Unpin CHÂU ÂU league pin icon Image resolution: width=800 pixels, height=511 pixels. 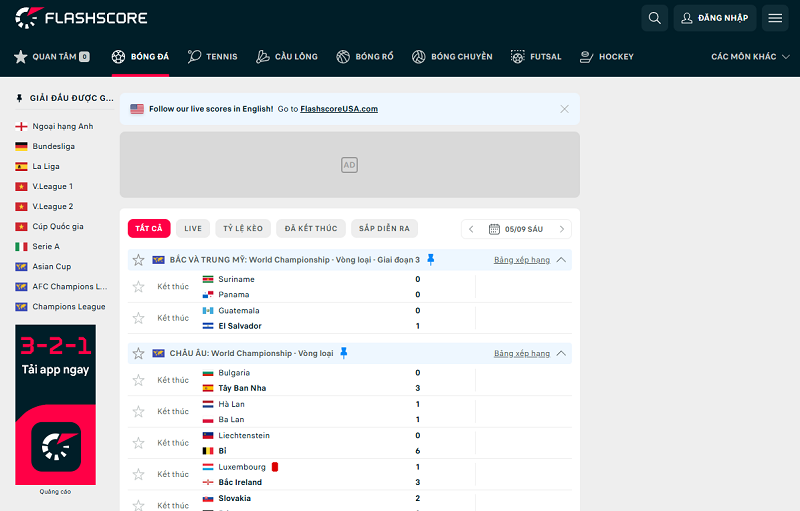(344, 353)
